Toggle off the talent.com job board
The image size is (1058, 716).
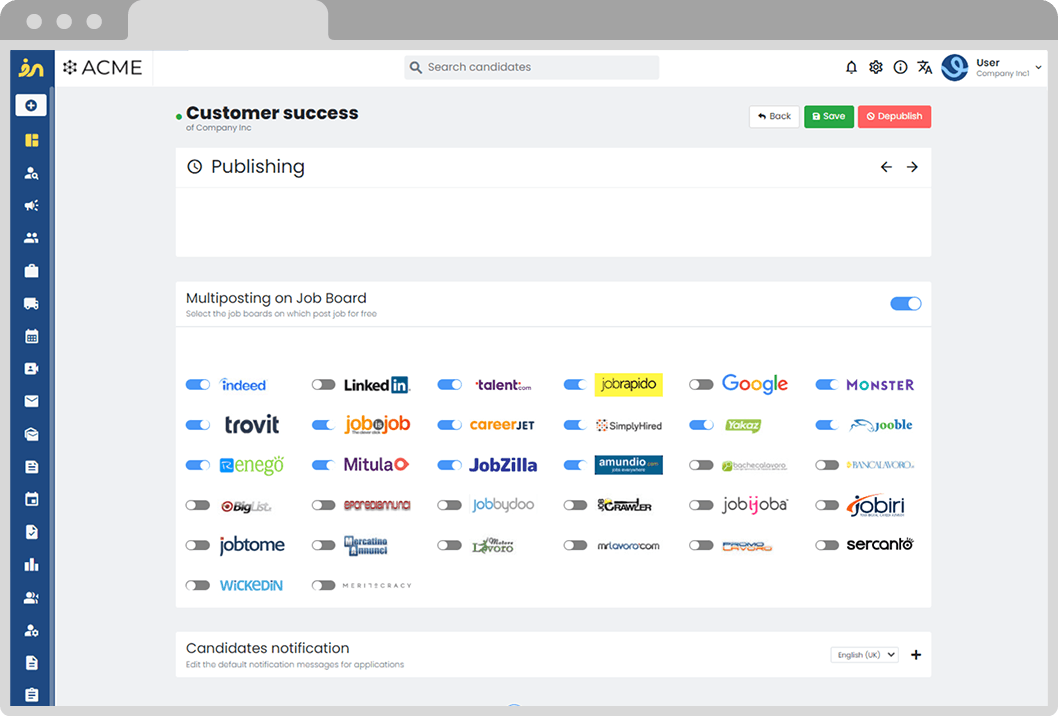click(x=449, y=385)
